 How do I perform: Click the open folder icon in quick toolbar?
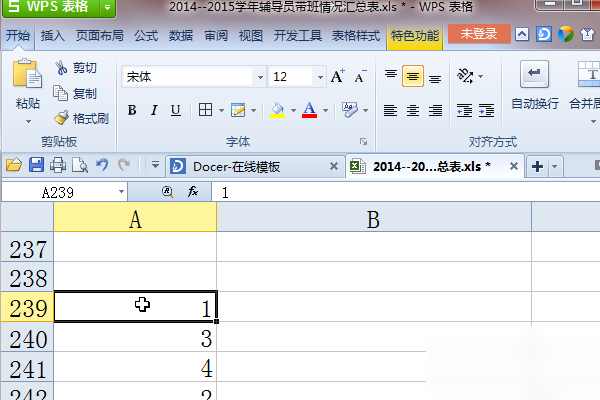(x=14, y=165)
